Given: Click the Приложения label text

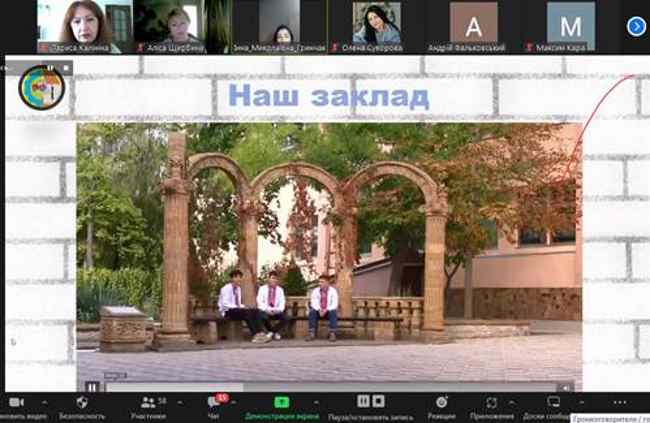Looking at the screenshot, I should [x=492, y=416].
